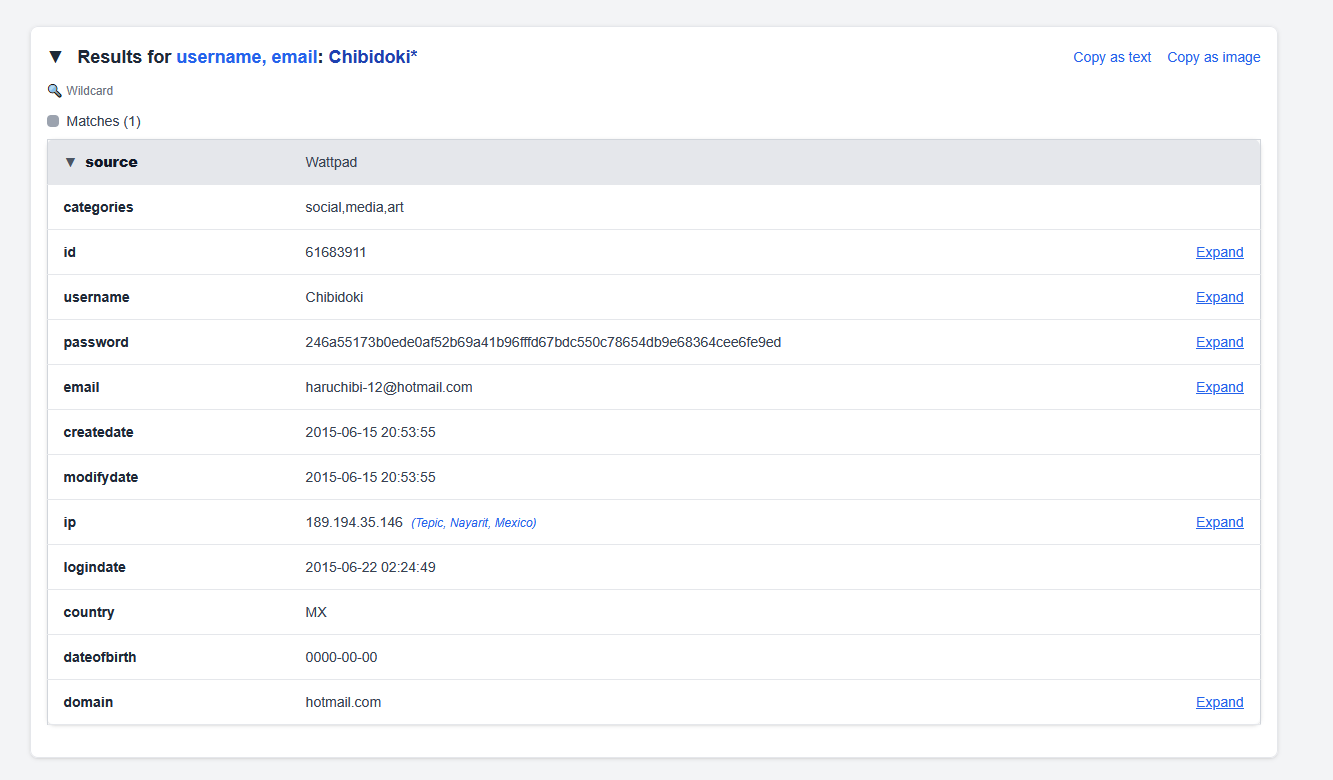Click Copy as image
This screenshot has height=780, width=1333.
tap(1213, 57)
